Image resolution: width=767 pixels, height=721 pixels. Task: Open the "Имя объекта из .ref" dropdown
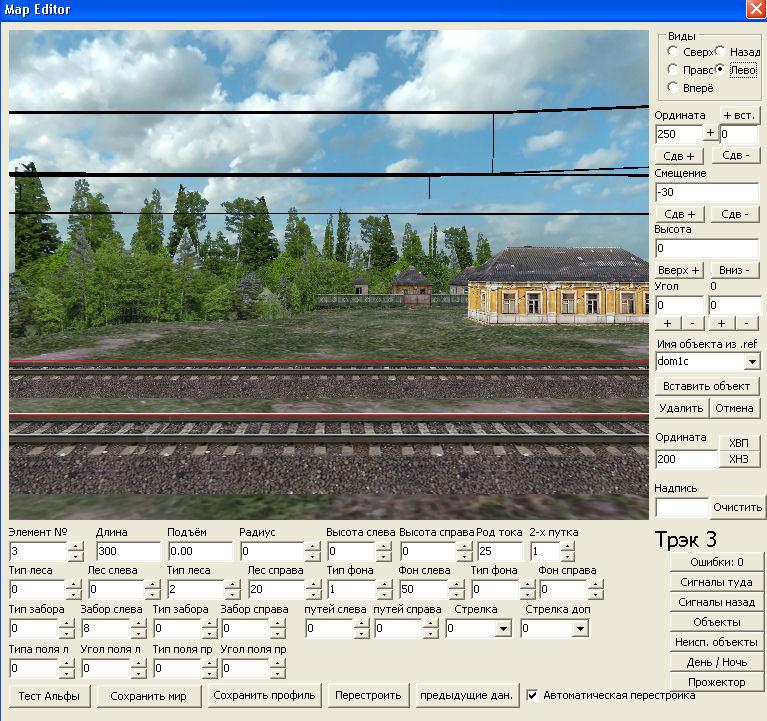pyautogui.click(x=752, y=361)
